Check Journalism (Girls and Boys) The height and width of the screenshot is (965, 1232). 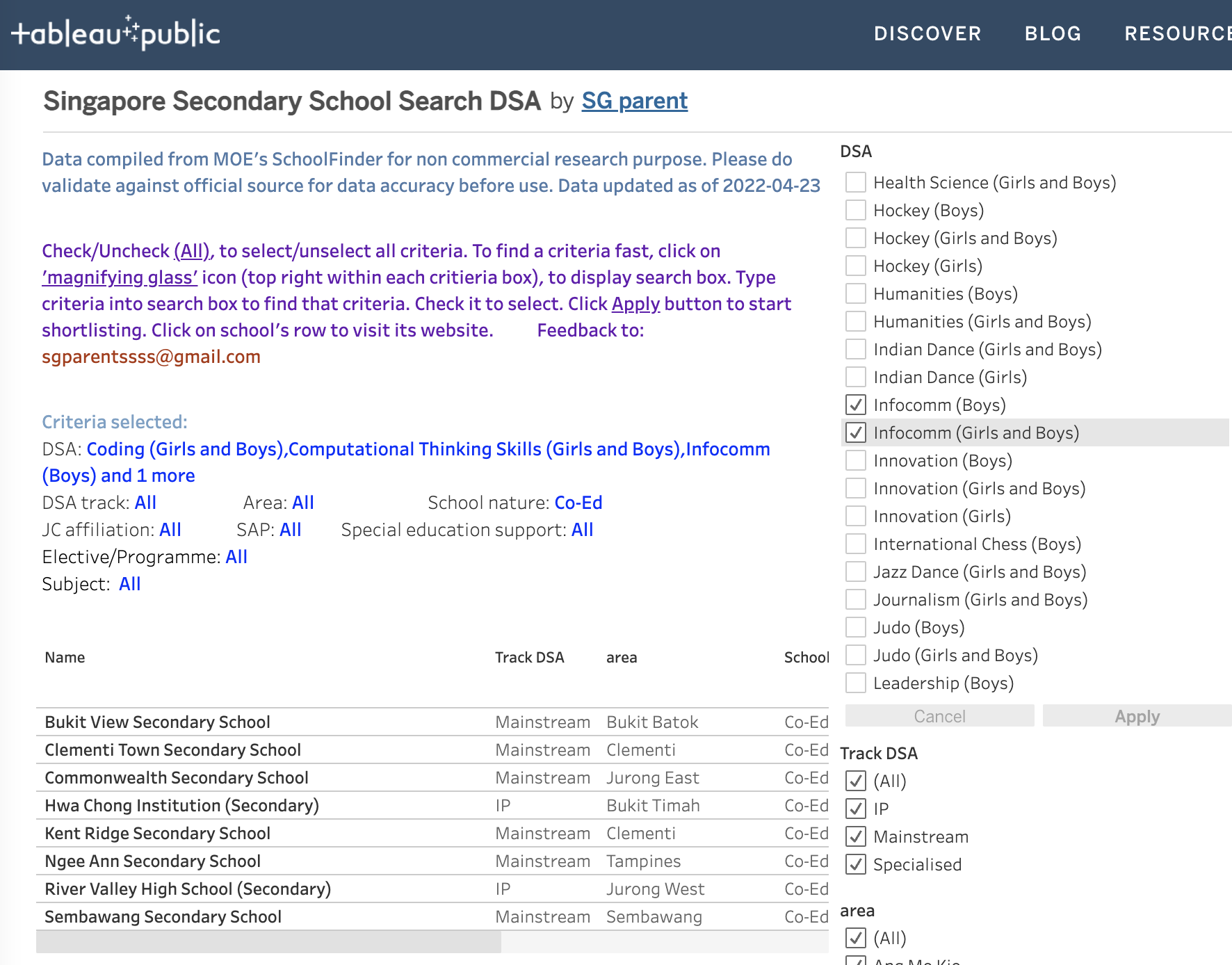coord(856,599)
